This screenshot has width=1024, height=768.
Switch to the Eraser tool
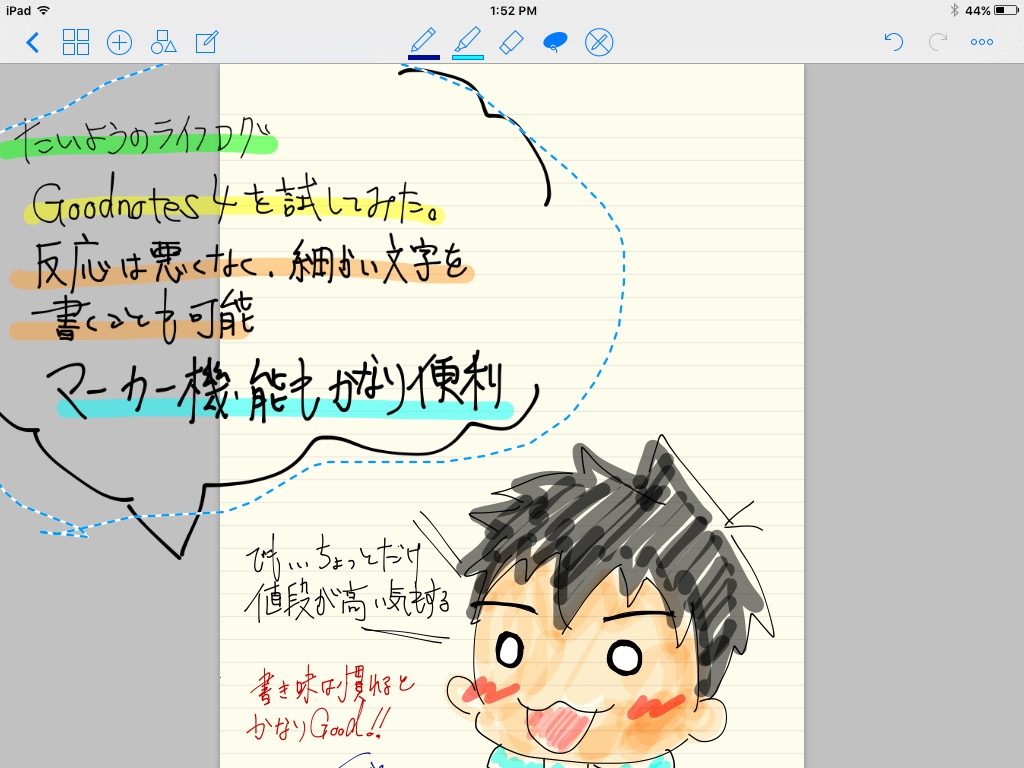[511, 42]
